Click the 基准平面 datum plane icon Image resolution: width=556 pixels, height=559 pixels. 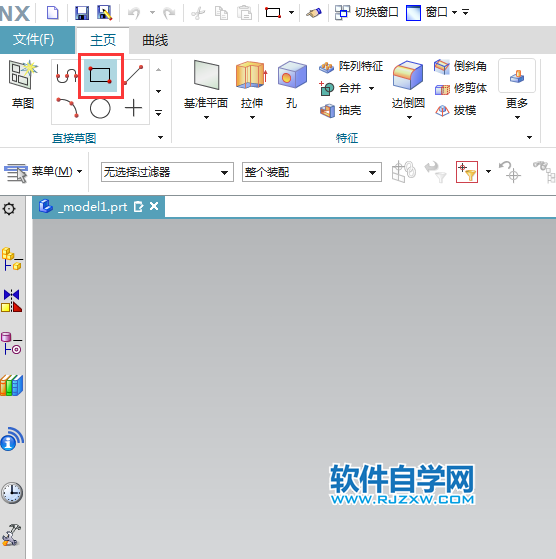click(x=206, y=76)
